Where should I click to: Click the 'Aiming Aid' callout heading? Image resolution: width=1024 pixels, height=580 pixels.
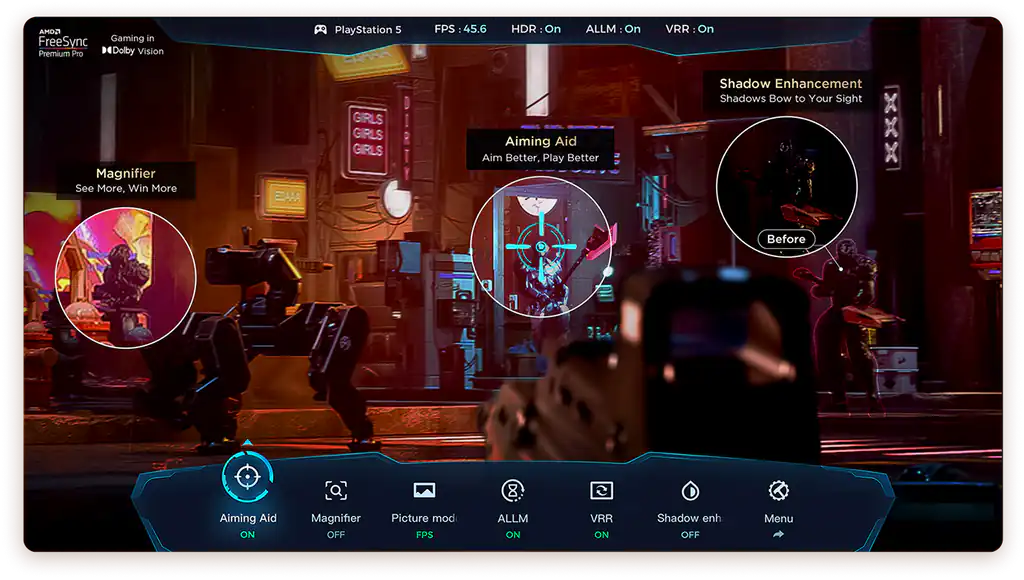[541, 141]
